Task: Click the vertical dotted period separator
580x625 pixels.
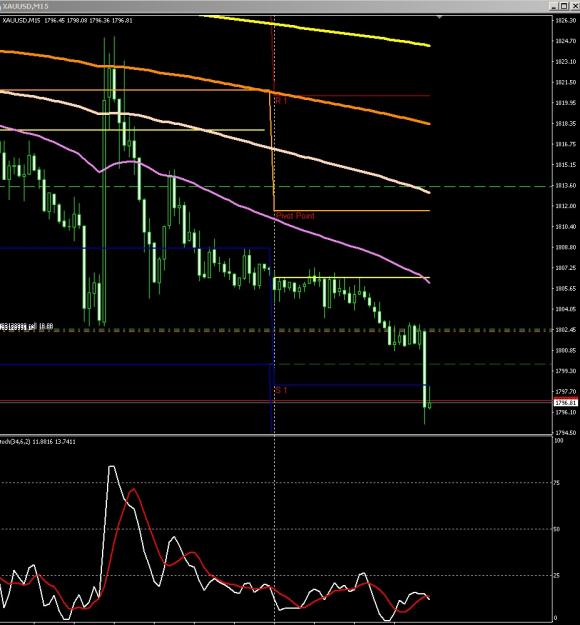Action: [x=274, y=319]
